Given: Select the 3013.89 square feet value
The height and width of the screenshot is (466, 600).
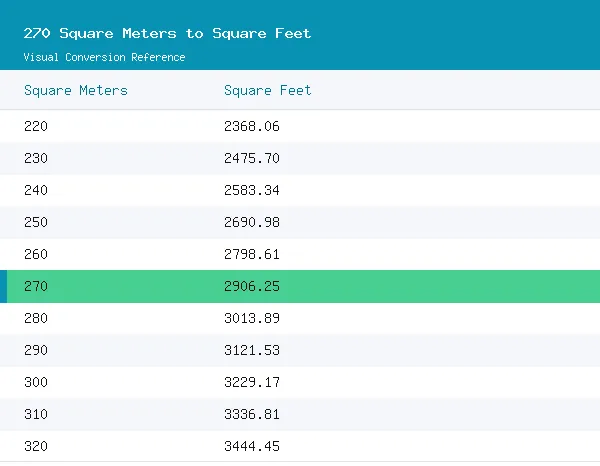Looking at the screenshot, I should click(252, 318).
